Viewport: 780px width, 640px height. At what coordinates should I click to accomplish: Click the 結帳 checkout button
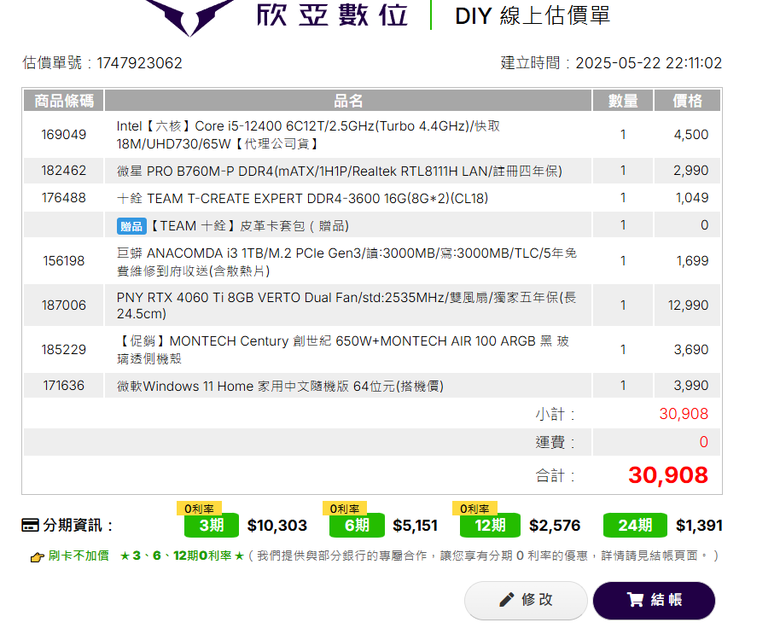tap(654, 600)
